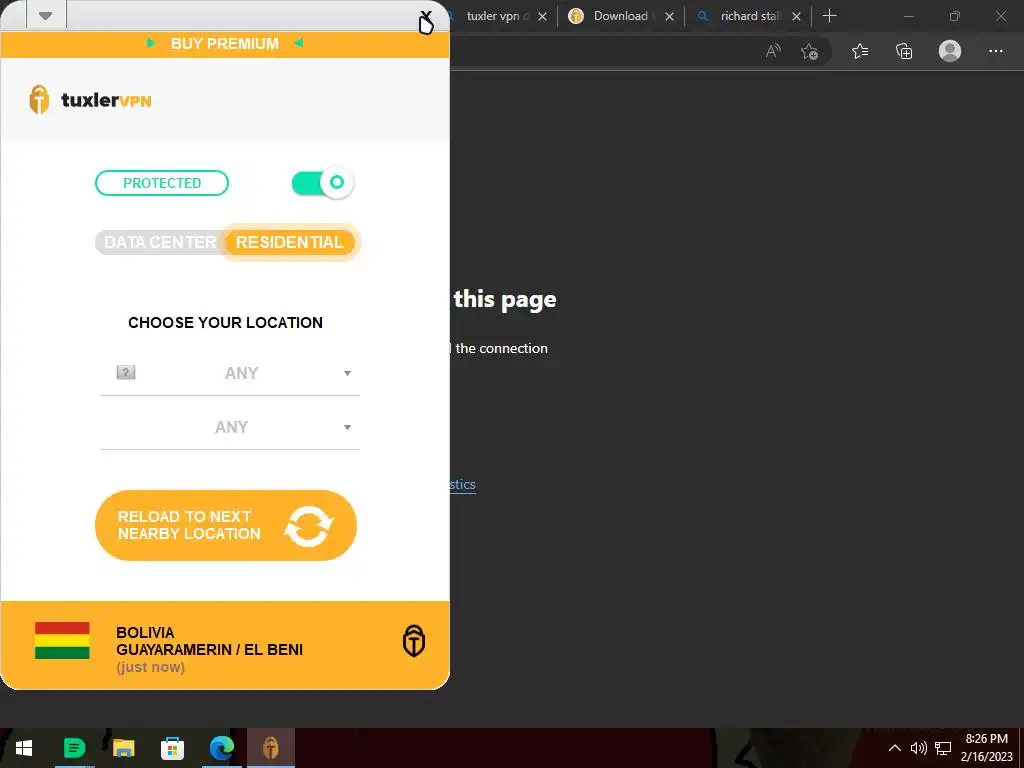Click the Tuxler VPN taskbar icon
Viewport: 1024px width, 768px height.
(271, 748)
